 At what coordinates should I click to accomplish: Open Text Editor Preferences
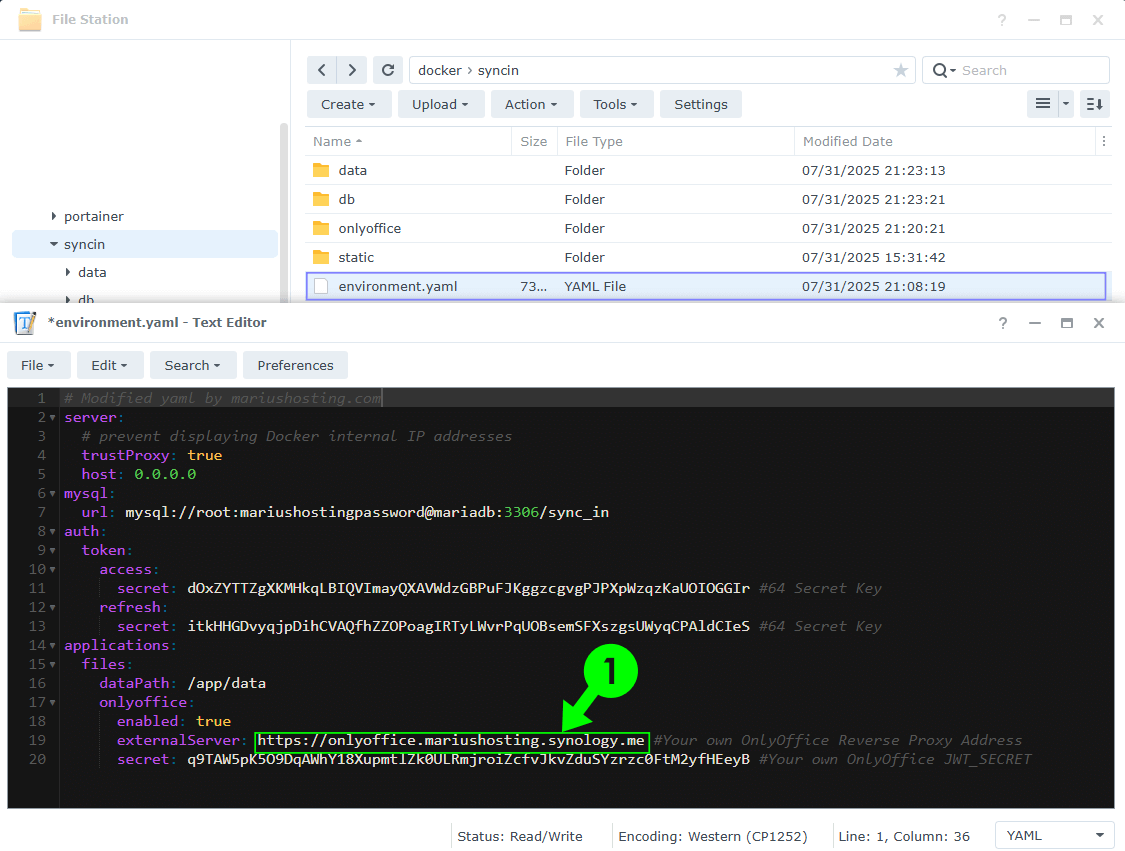[295, 365]
